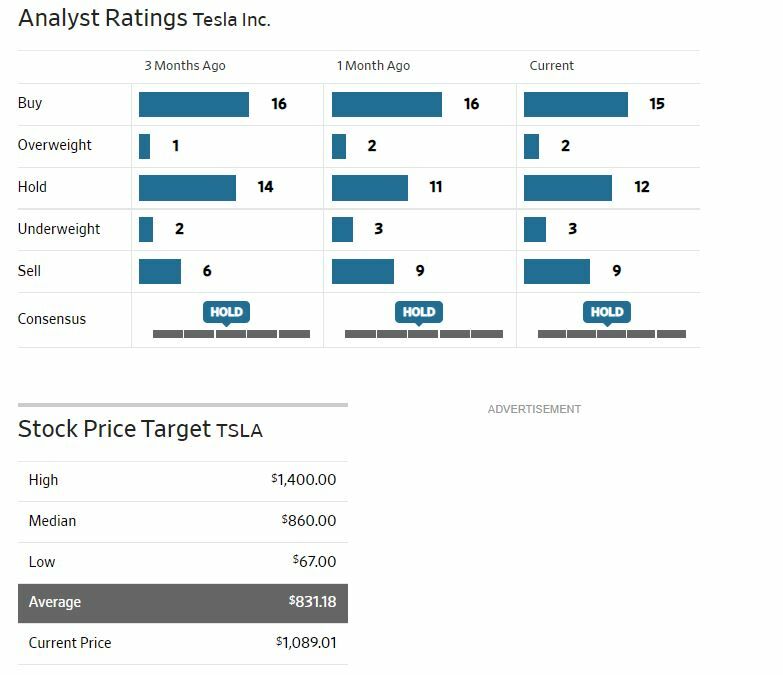Click the ADVERTISEMENT label

tap(534, 409)
